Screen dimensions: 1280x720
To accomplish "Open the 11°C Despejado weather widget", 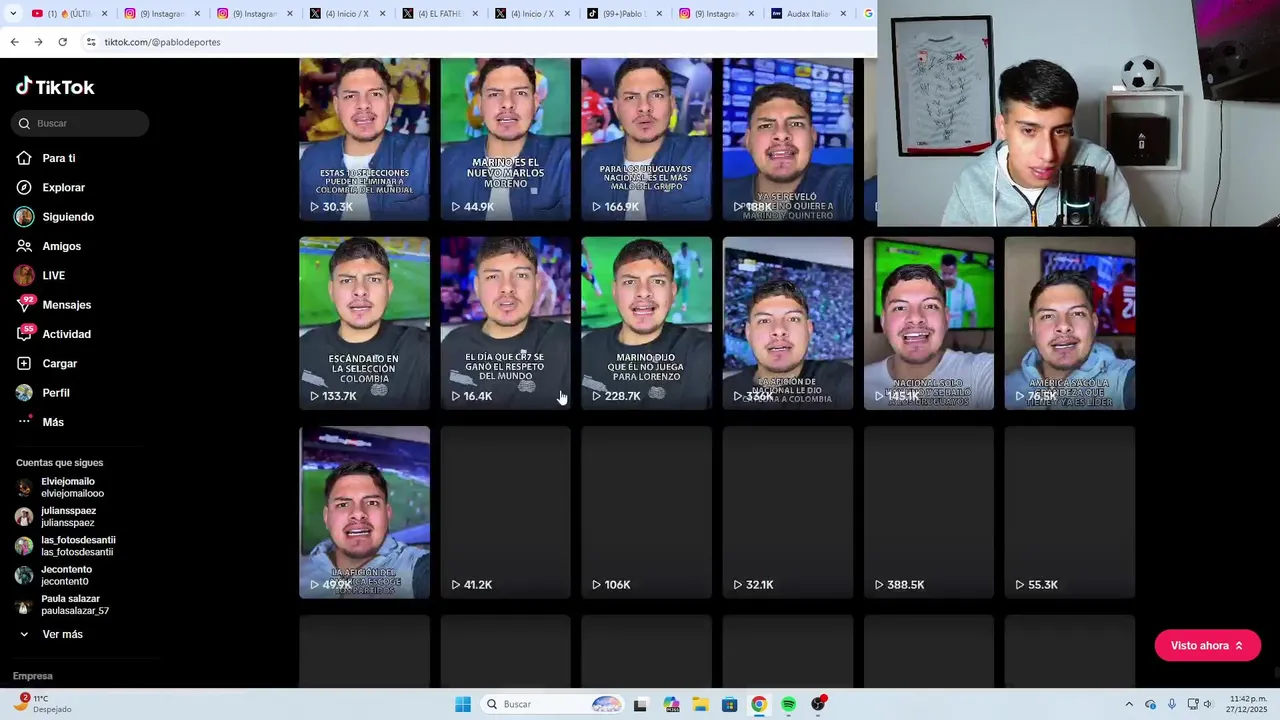I will coord(42,704).
